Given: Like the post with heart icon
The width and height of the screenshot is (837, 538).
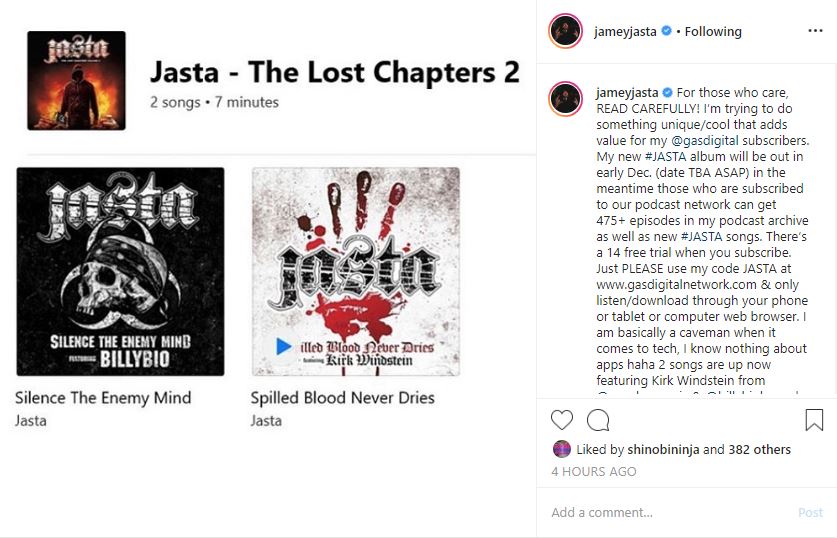Looking at the screenshot, I should pyautogui.click(x=562, y=420).
